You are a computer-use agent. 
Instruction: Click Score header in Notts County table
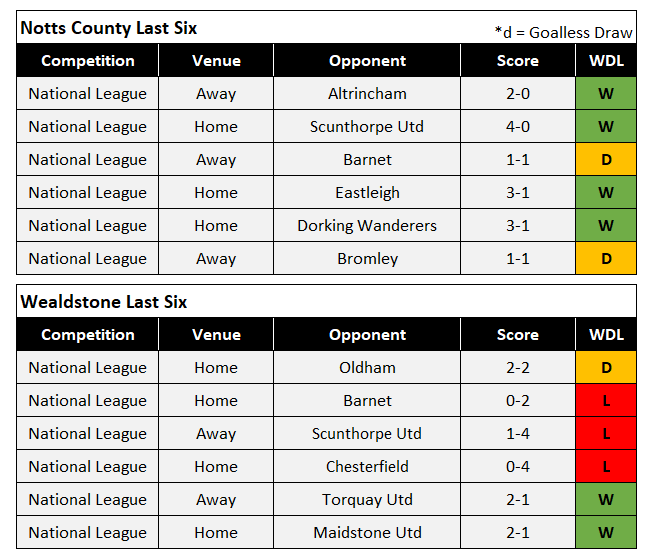click(x=518, y=61)
